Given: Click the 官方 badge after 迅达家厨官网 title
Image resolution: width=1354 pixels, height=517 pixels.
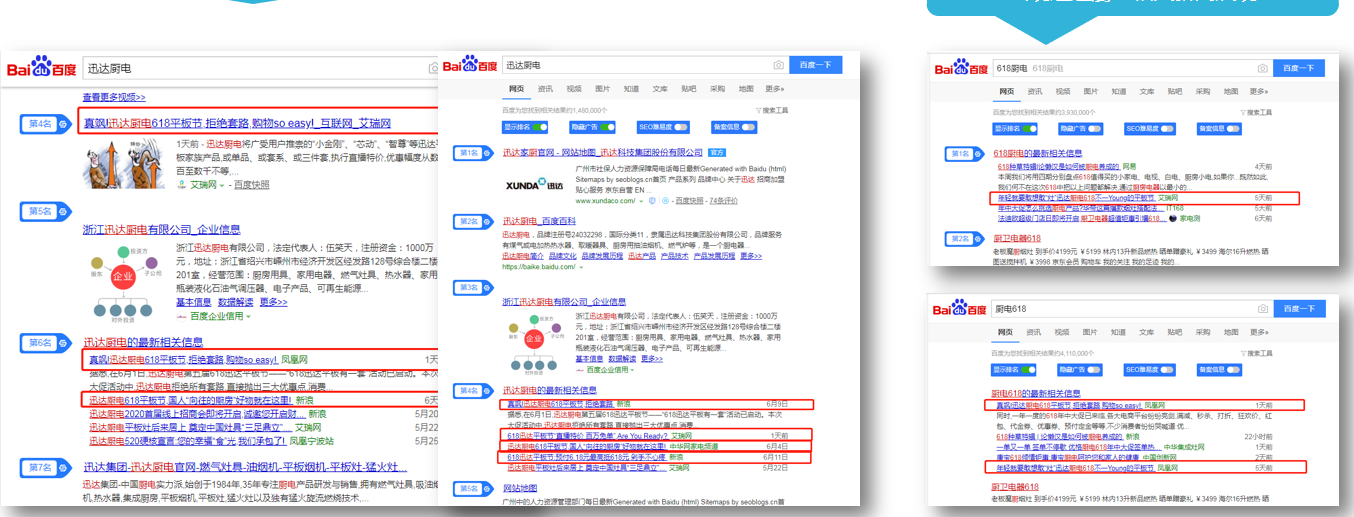Looking at the screenshot, I should 717,153.
